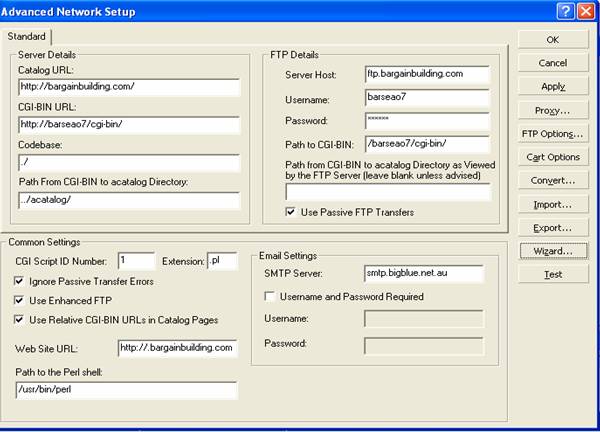
Task: Open the question mark help button in the title bar
Action: click(x=565, y=11)
